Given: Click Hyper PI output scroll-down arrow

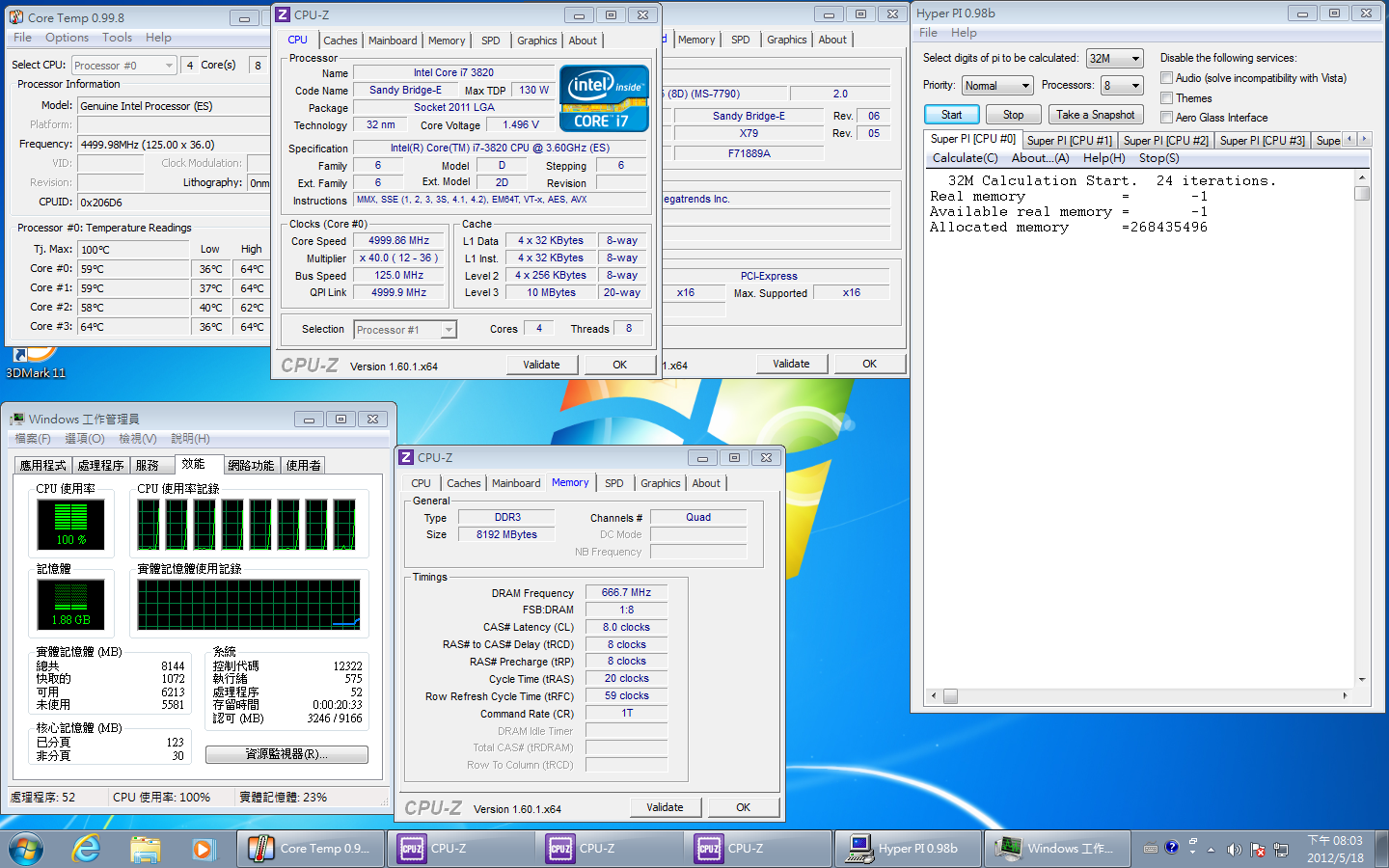Looking at the screenshot, I should pos(1362,679).
